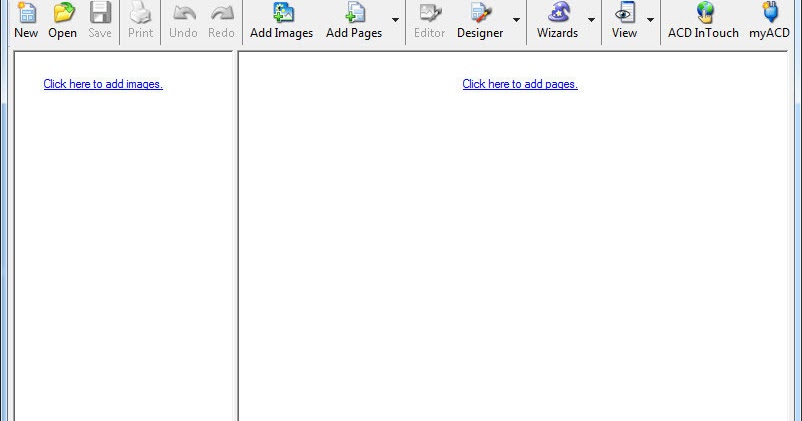
Task: Click the Undo arrow icon
Action: click(x=184, y=12)
